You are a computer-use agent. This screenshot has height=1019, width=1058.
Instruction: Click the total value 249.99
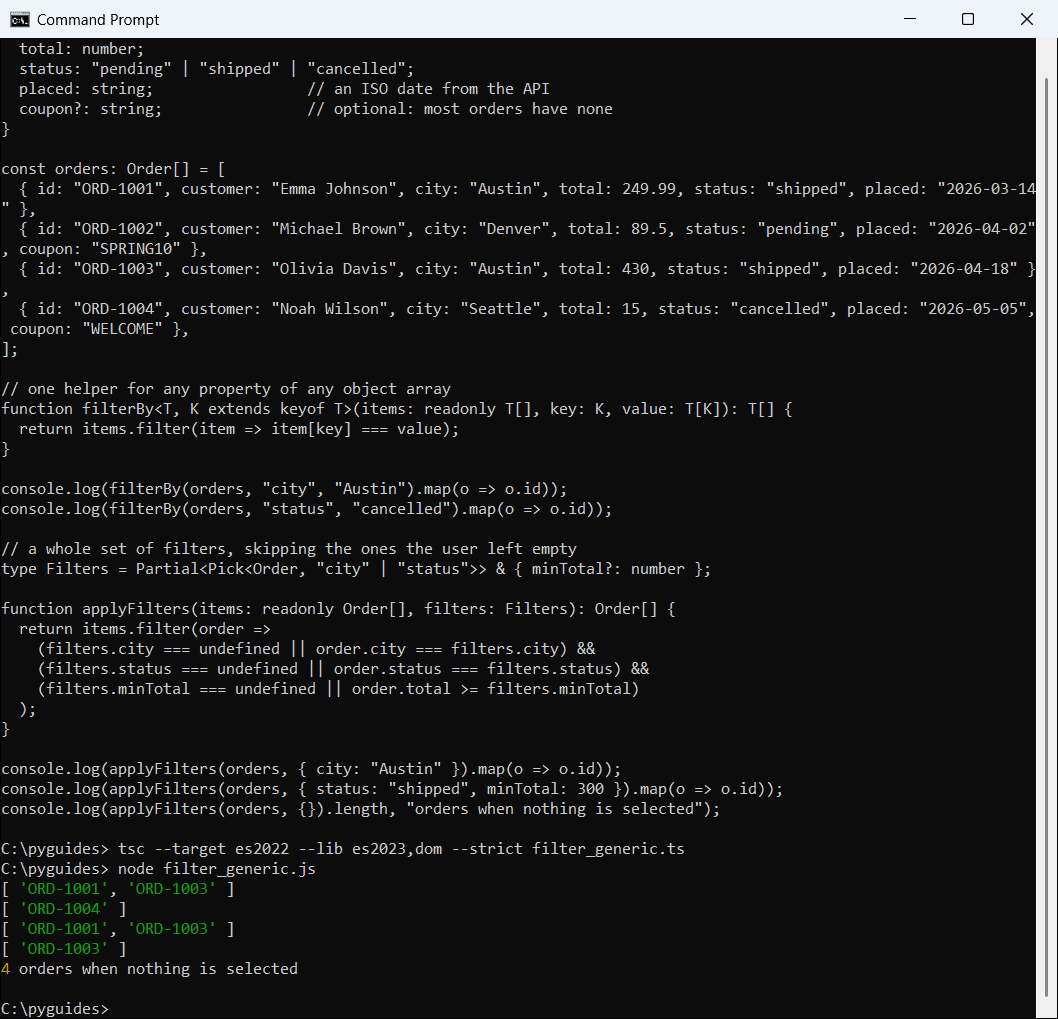(648, 189)
